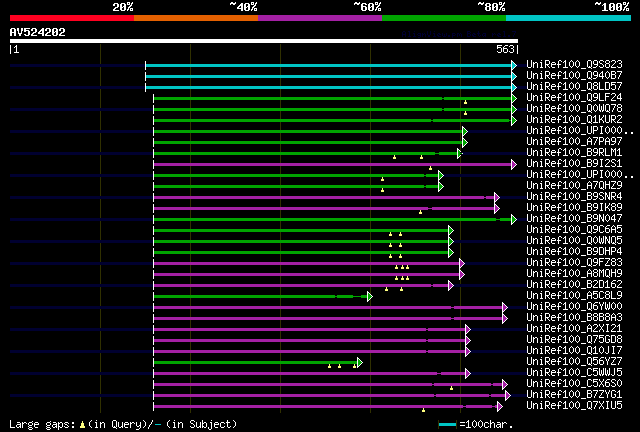Select the UniRef100_Q9FZ83 label

pyautogui.click(x=574, y=263)
